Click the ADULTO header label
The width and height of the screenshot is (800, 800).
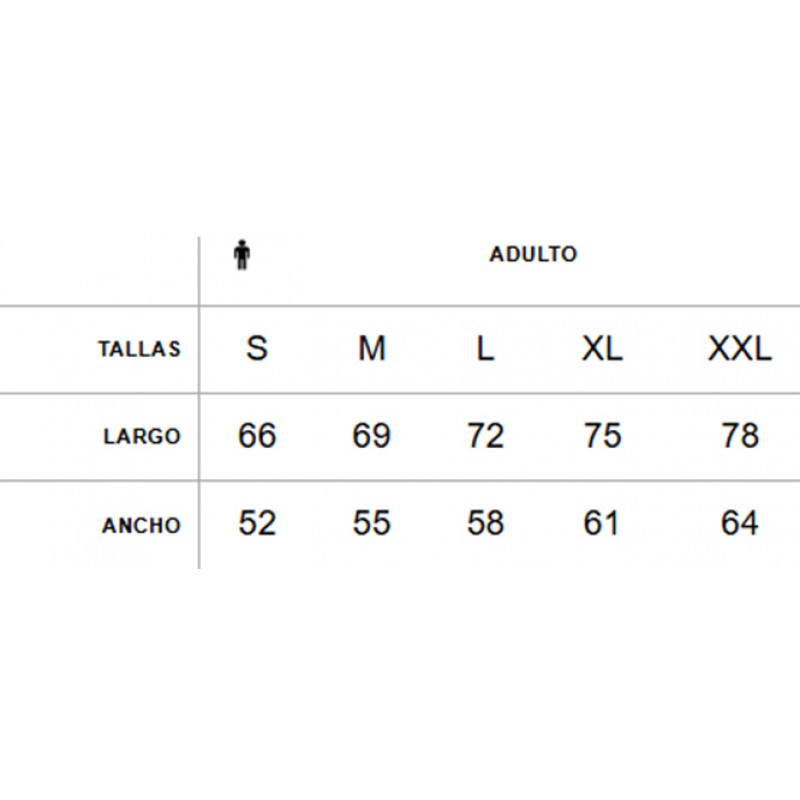click(x=533, y=254)
